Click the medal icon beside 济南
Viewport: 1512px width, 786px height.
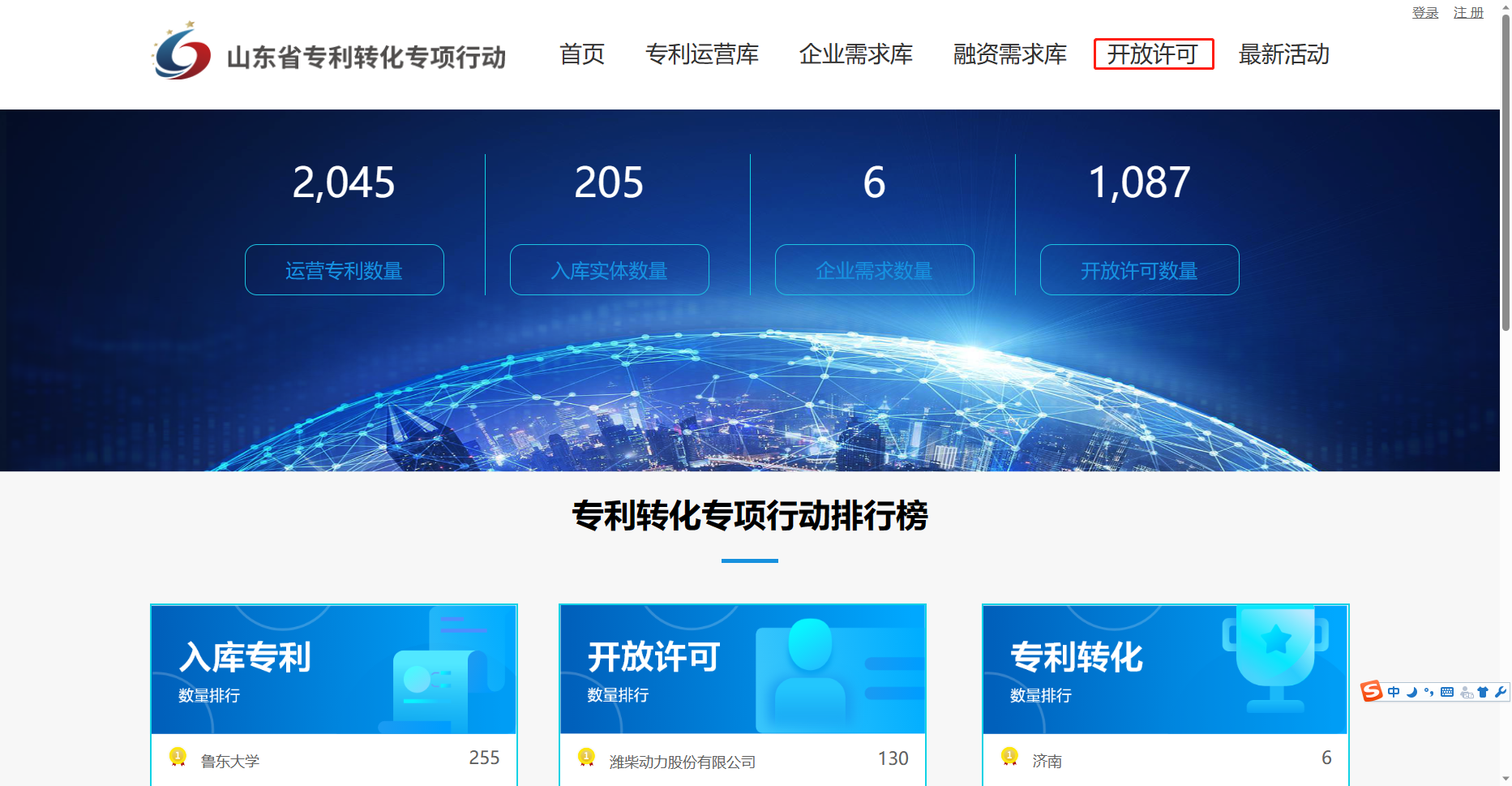[1009, 758]
